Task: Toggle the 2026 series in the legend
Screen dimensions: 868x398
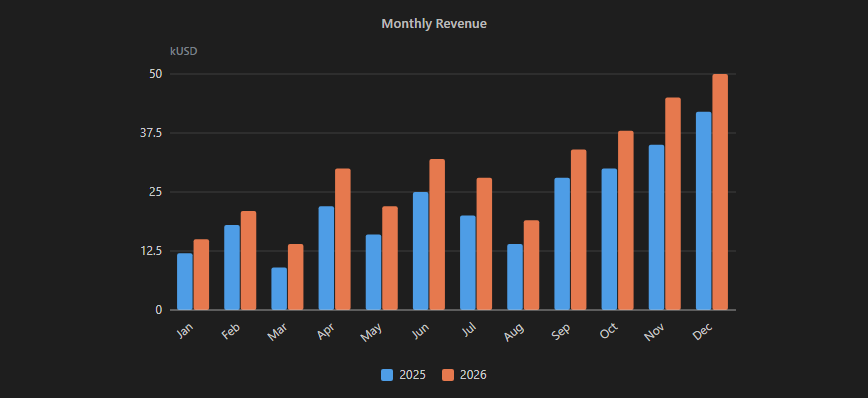Action: coord(464,375)
